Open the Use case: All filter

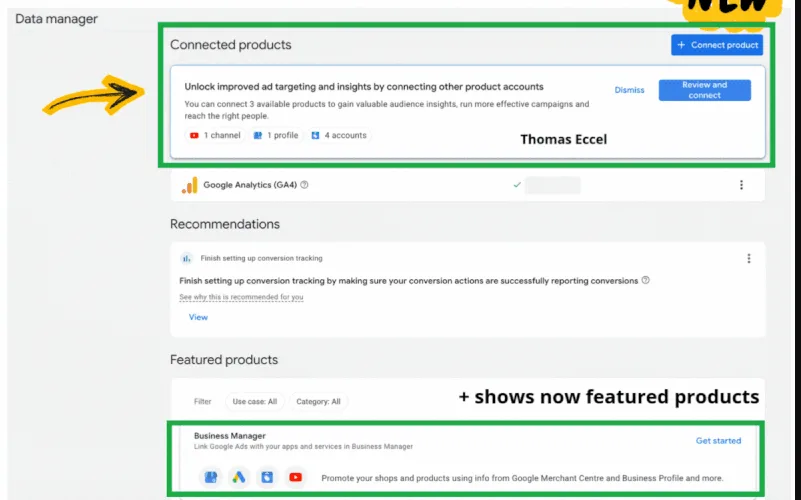254,401
